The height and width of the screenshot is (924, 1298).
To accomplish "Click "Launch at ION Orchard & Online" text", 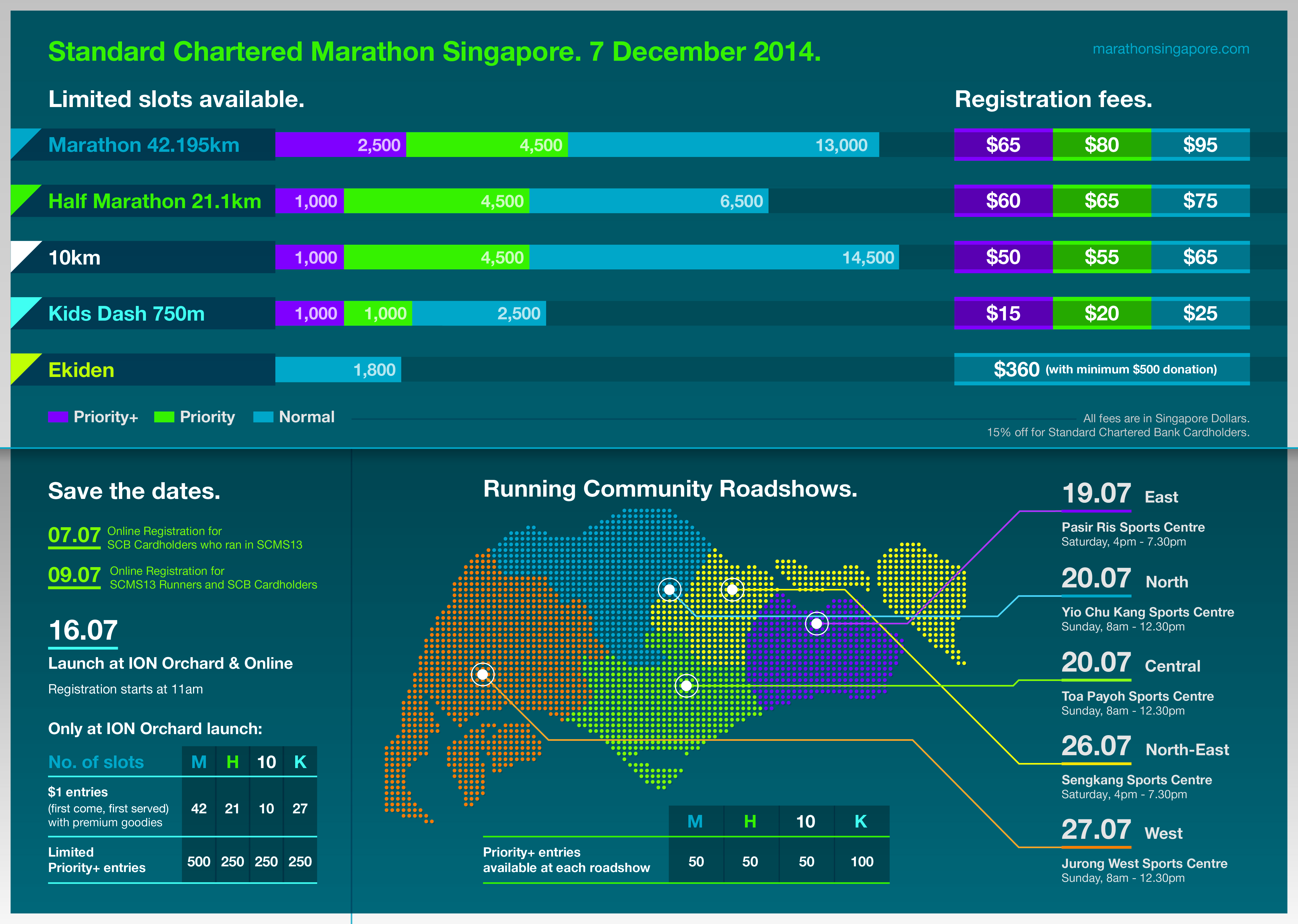I will [x=170, y=663].
